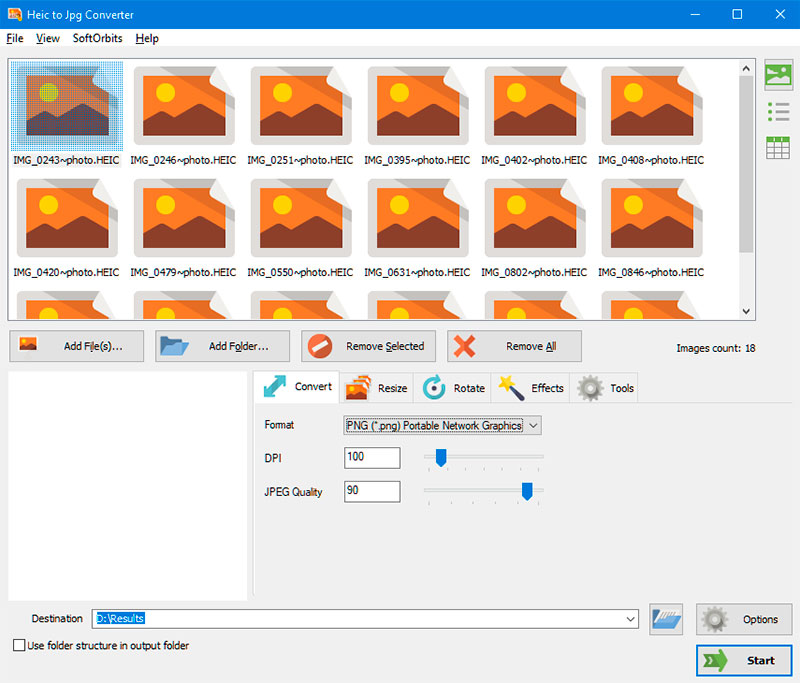The width and height of the screenshot is (800, 683).
Task: Switch to thumbnail view mode
Action: 779,75
